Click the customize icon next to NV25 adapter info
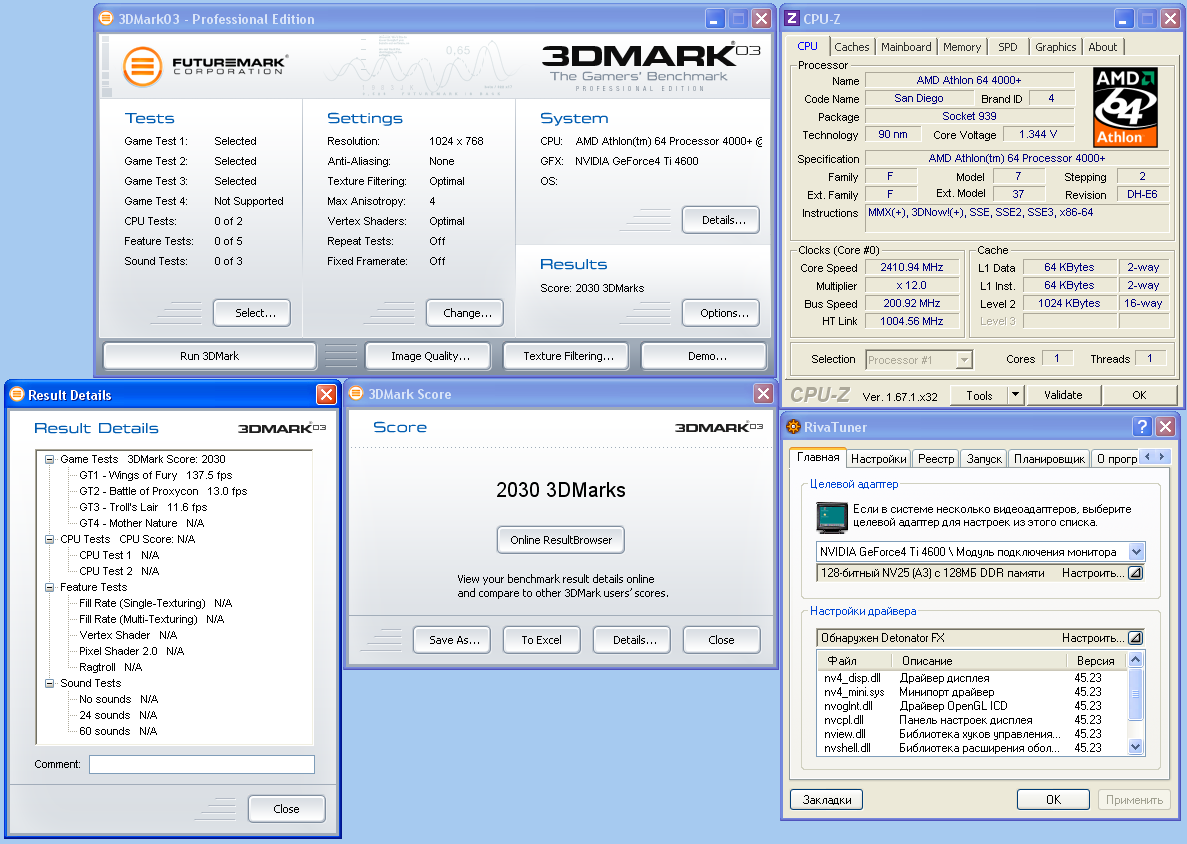The height and width of the screenshot is (844, 1187). pyautogui.click(x=1135, y=573)
